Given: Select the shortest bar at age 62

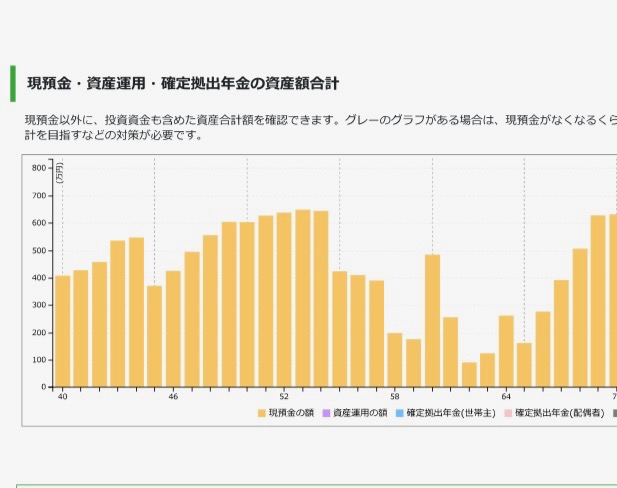Looking at the screenshot, I should (x=469, y=375).
